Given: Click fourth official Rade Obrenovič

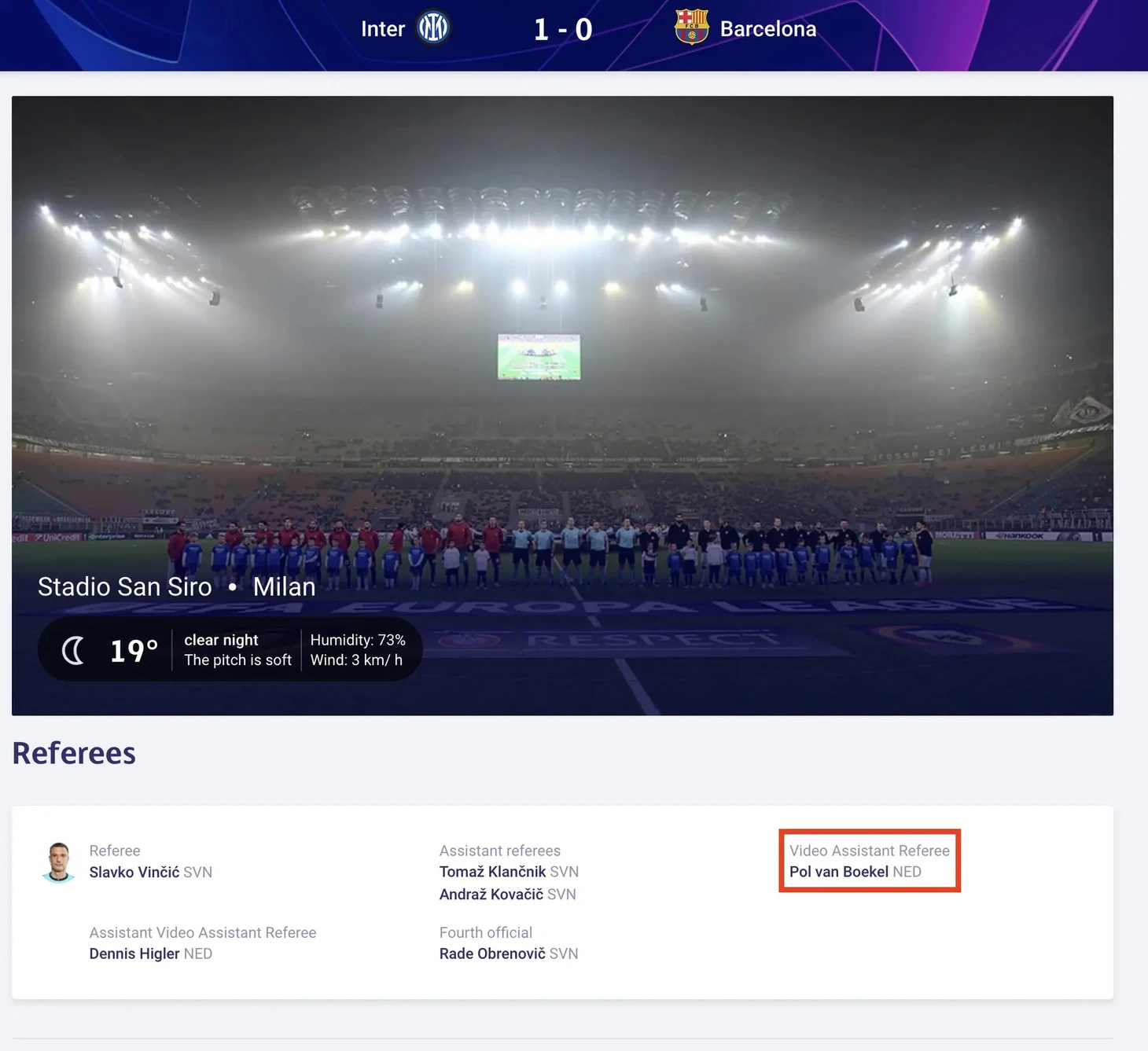Looking at the screenshot, I should (x=492, y=954).
